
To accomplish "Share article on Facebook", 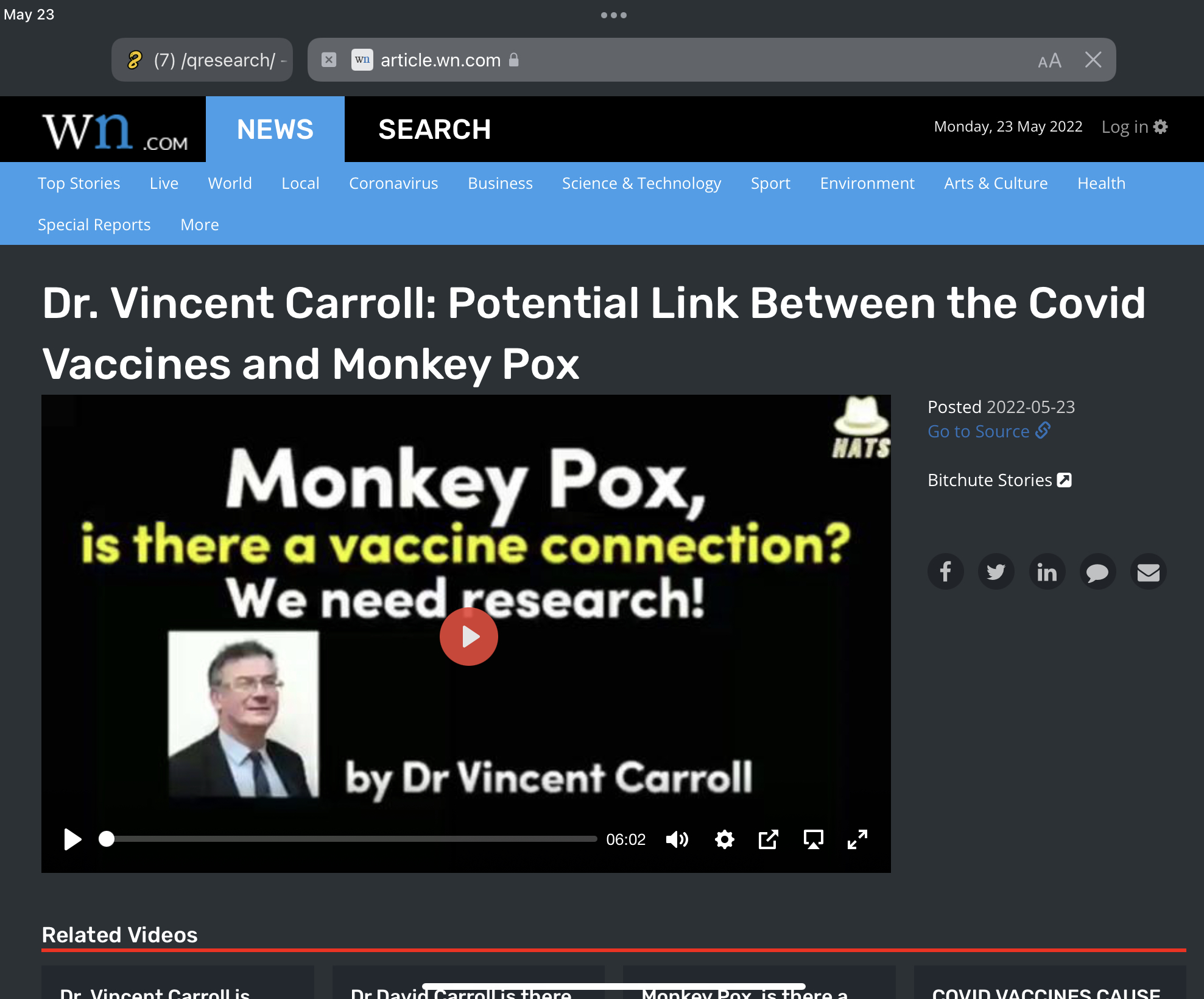I will (x=945, y=571).
